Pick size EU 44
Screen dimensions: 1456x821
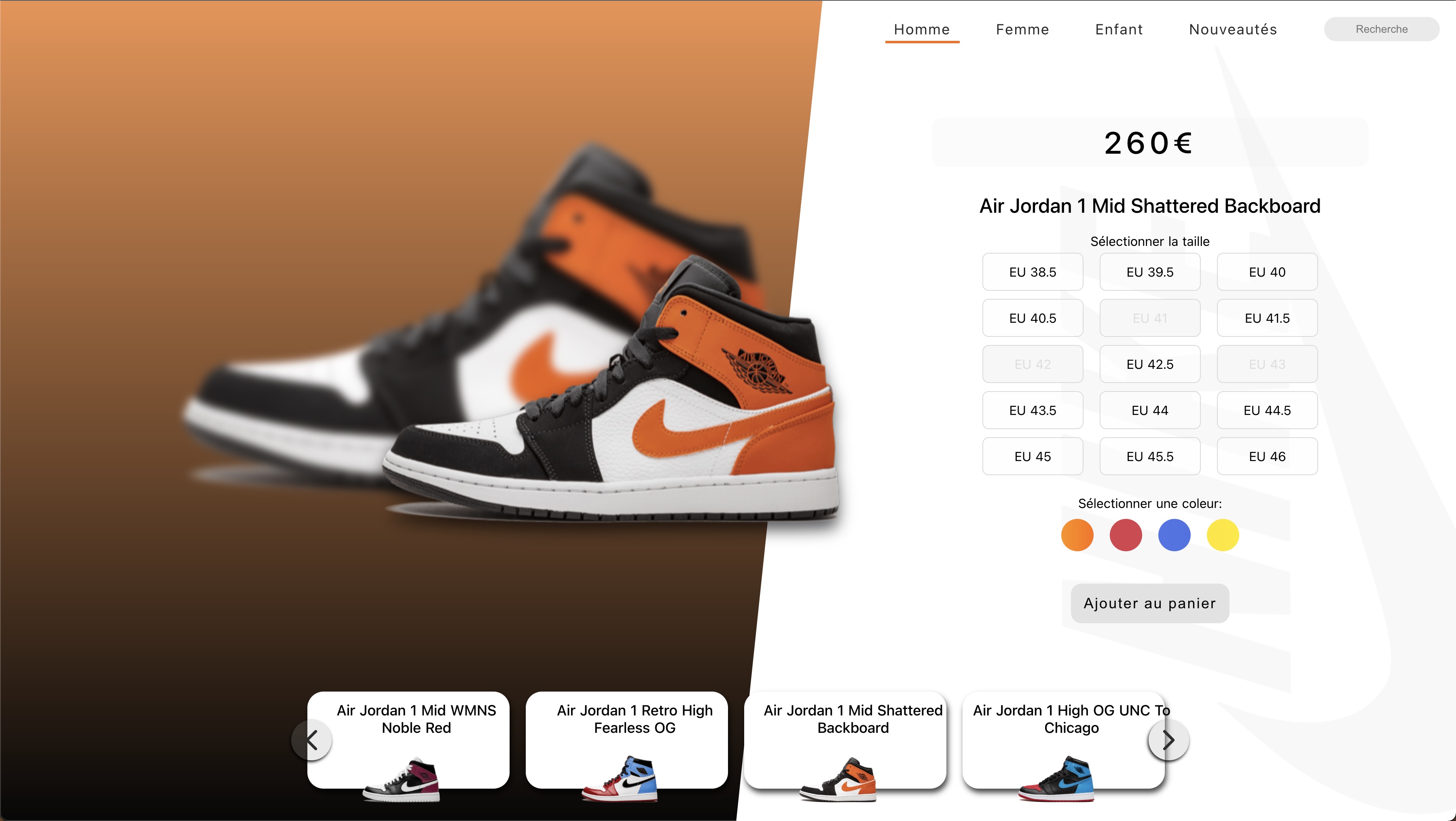1150,410
